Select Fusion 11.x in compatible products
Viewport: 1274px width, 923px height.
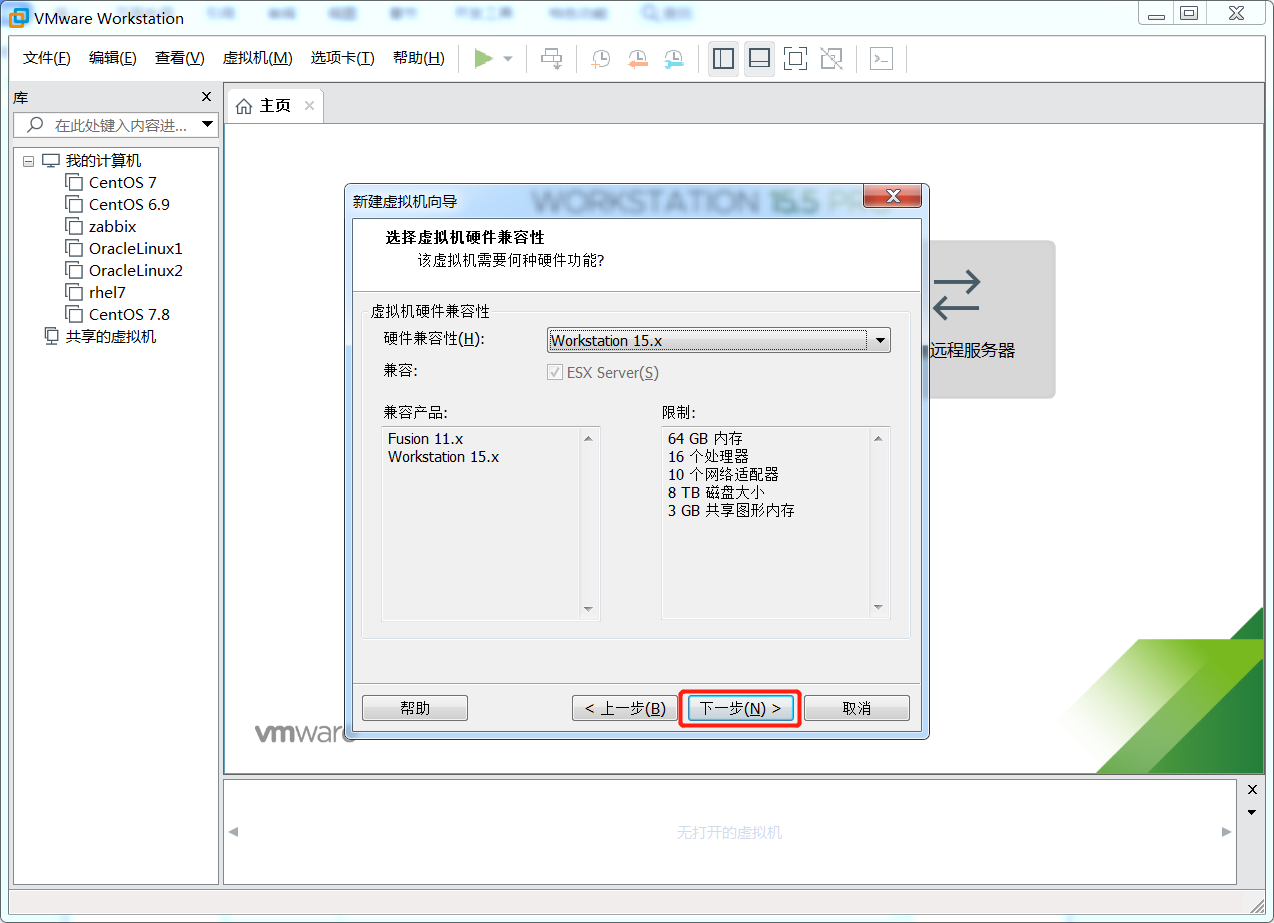(x=426, y=439)
